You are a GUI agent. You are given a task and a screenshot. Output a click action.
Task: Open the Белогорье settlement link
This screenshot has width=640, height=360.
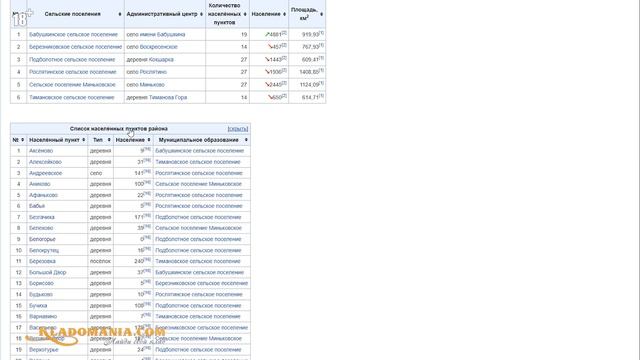click(x=42, y=240)
